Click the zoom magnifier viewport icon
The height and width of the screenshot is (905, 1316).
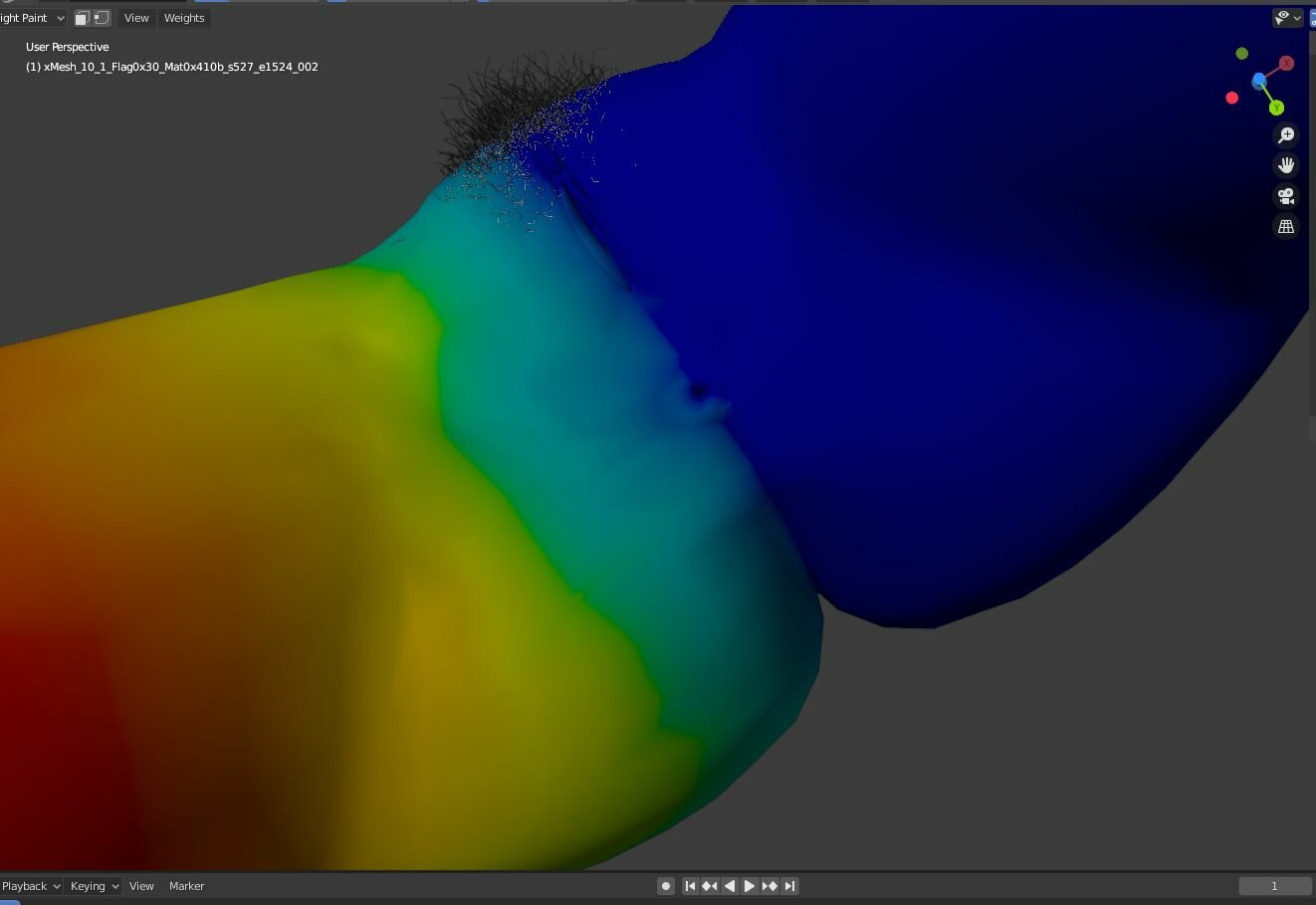[x=1286, y=135]
